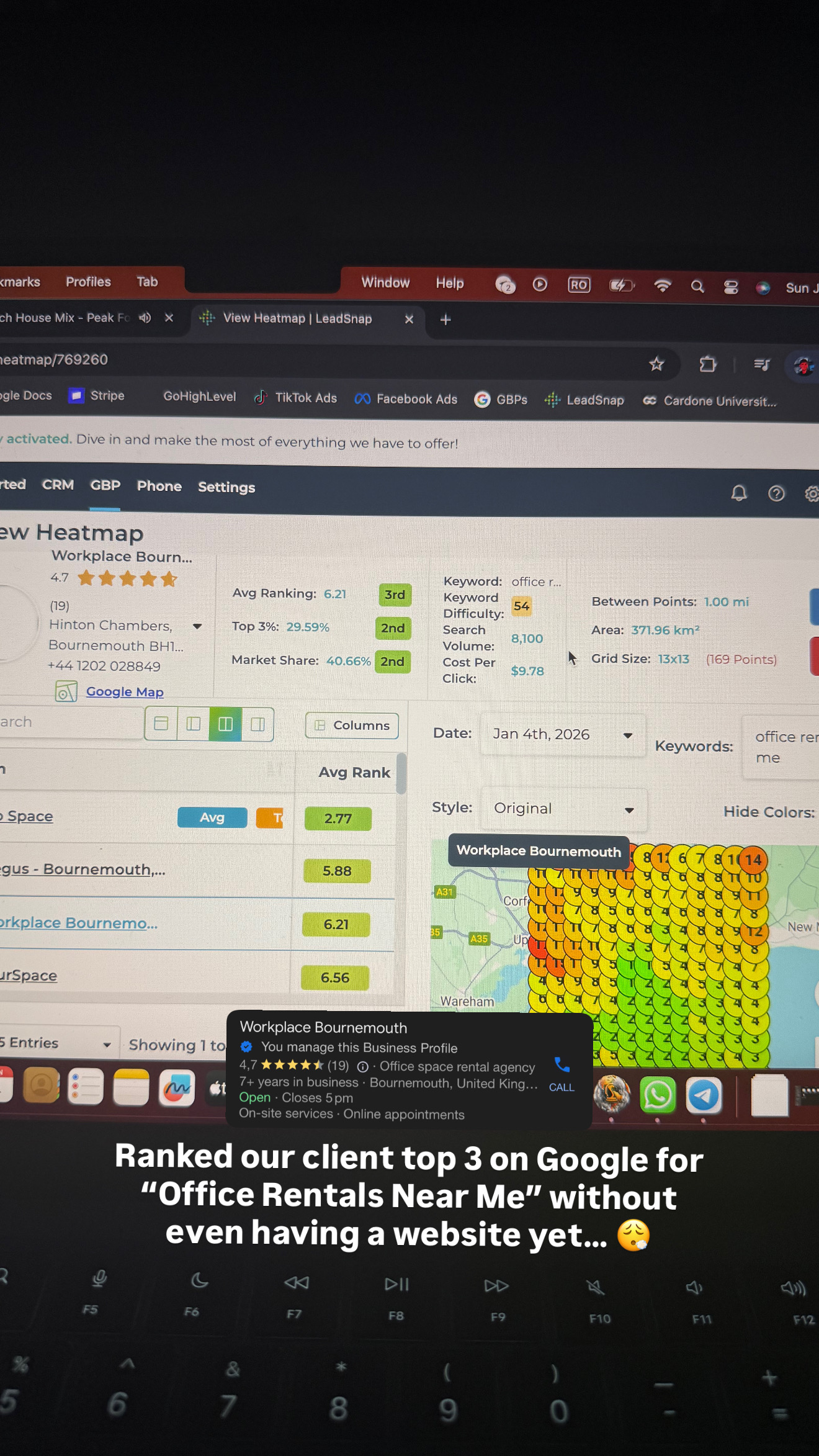Viewport: 819px width, 1456px height.
Task: Mute the House Mix tab audio
Action: tap(145, 318)
